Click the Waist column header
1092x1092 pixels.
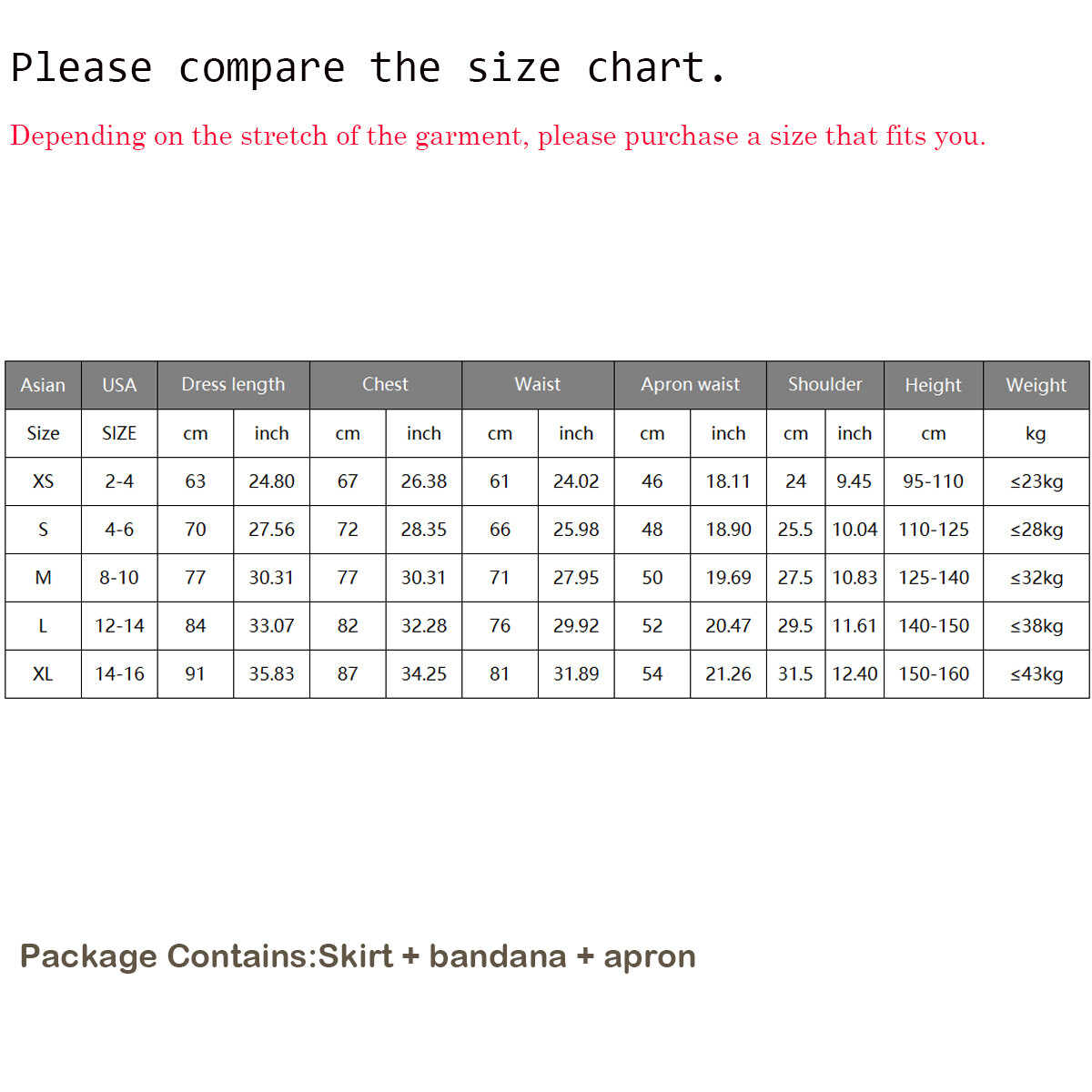point(538,385)
